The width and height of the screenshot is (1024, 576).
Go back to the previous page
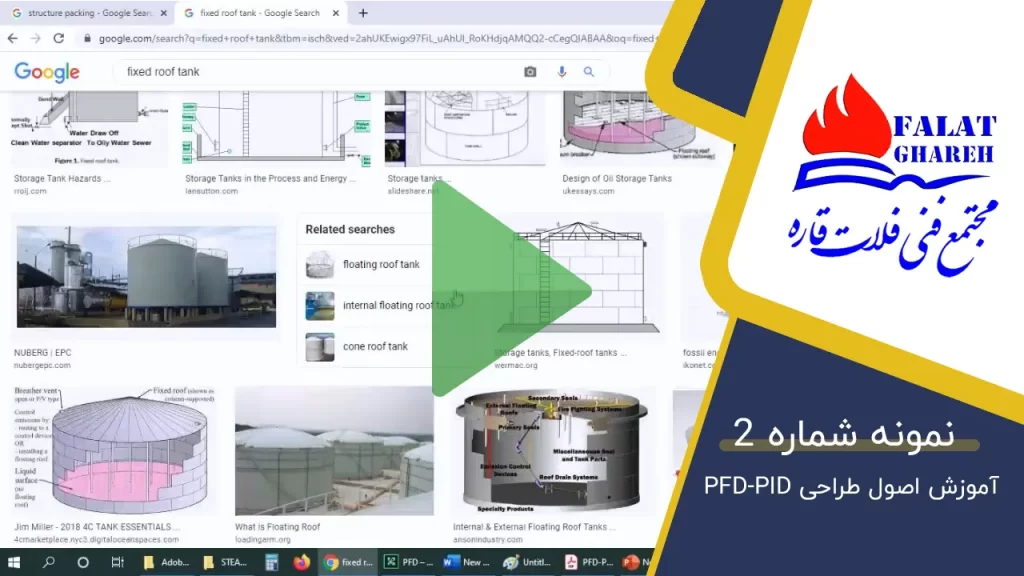[12, 39]
